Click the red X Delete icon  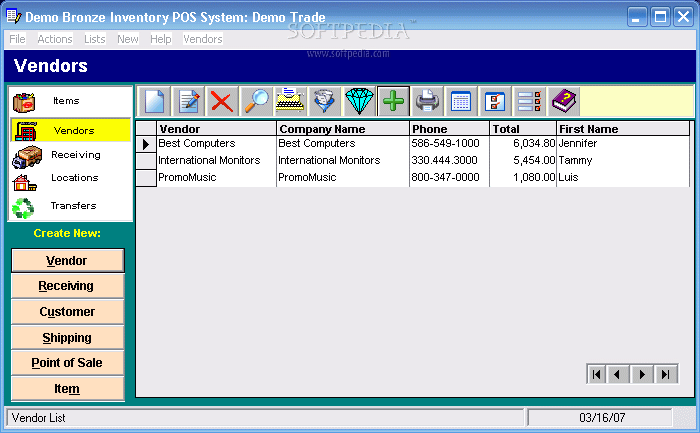(x=222, y=101)
